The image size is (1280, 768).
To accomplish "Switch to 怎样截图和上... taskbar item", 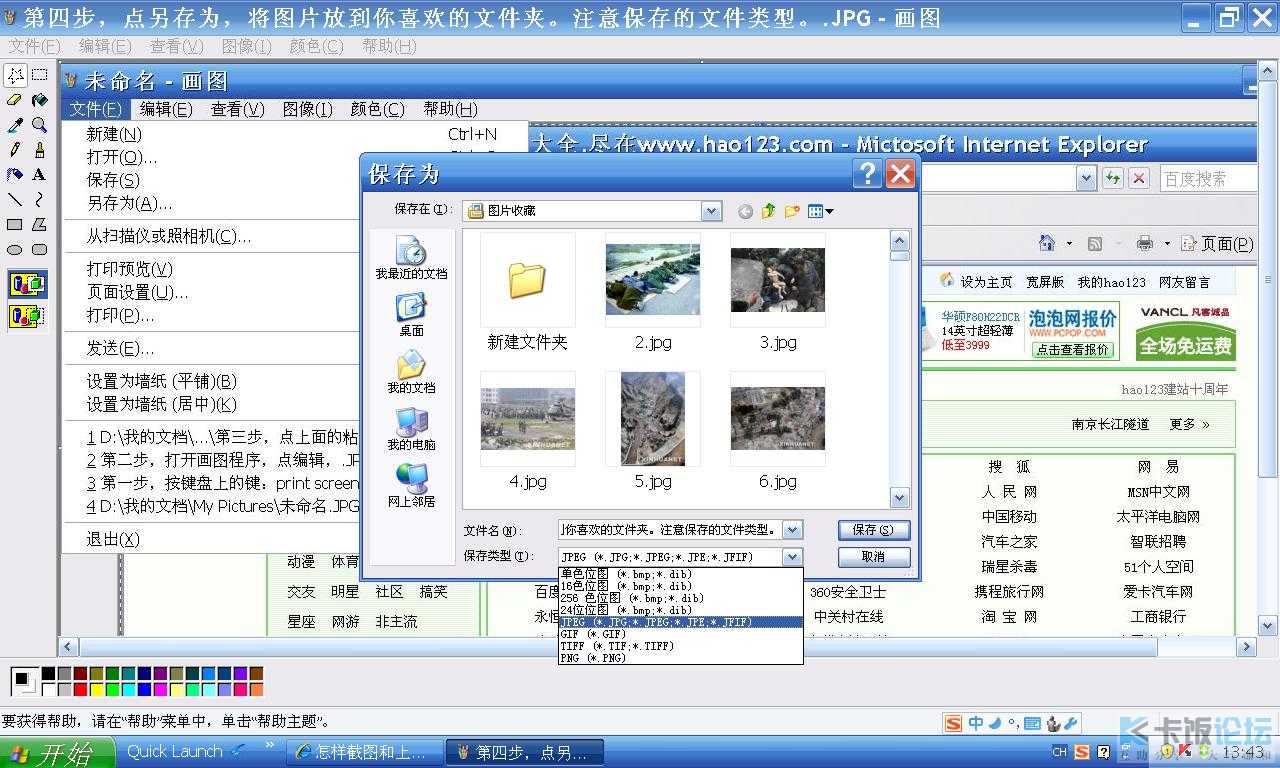I will point(365,752).
